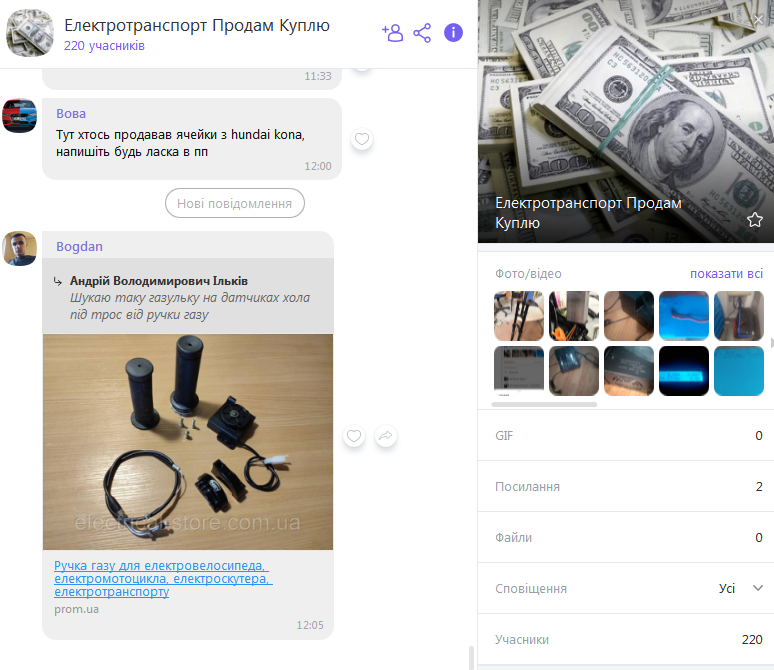Click the add participant icon
Viewport: 774px width, 670px height.
pos(392,33)
